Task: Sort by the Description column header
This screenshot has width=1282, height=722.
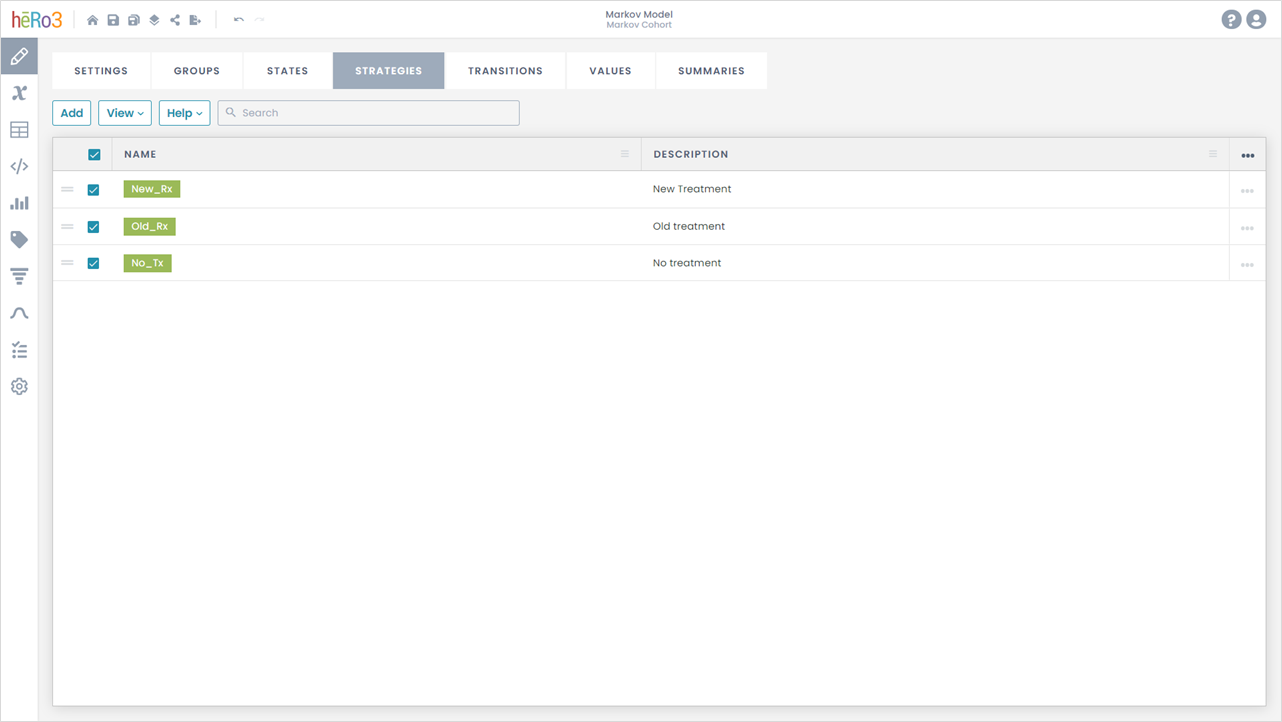Action: [x=691, y=154]
